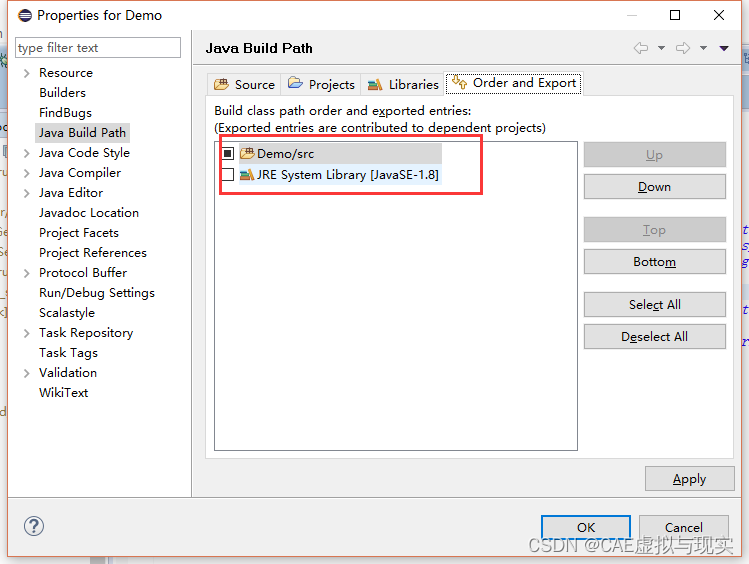
Task: Open Project References settings
Action: click(93, 253)
